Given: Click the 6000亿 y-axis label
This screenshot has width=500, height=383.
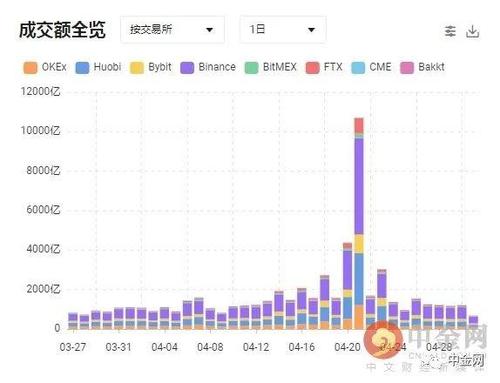Looking at the screenshot, I should (x=43, y=209).
